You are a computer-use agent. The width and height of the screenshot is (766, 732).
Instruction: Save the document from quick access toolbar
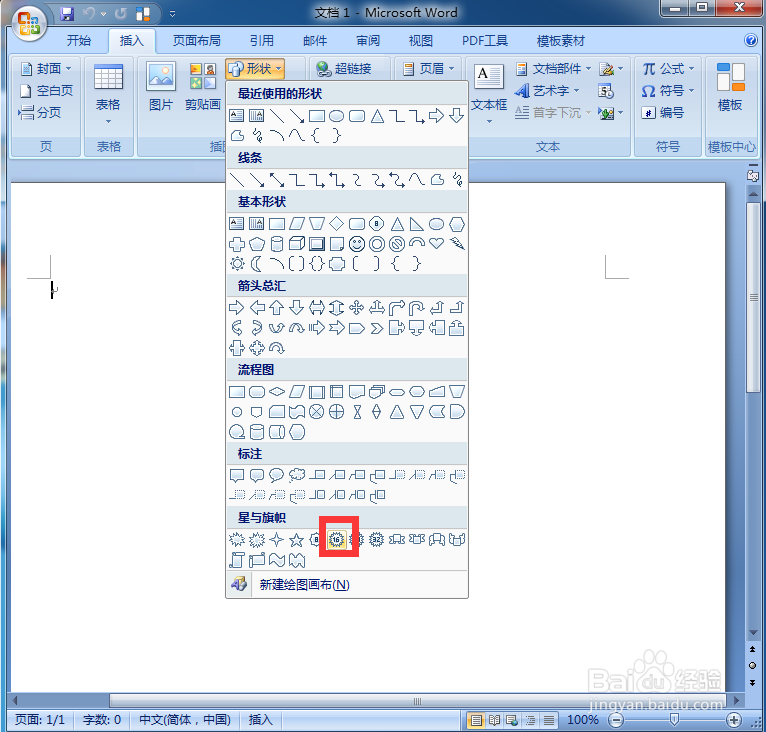coord(67,14)
